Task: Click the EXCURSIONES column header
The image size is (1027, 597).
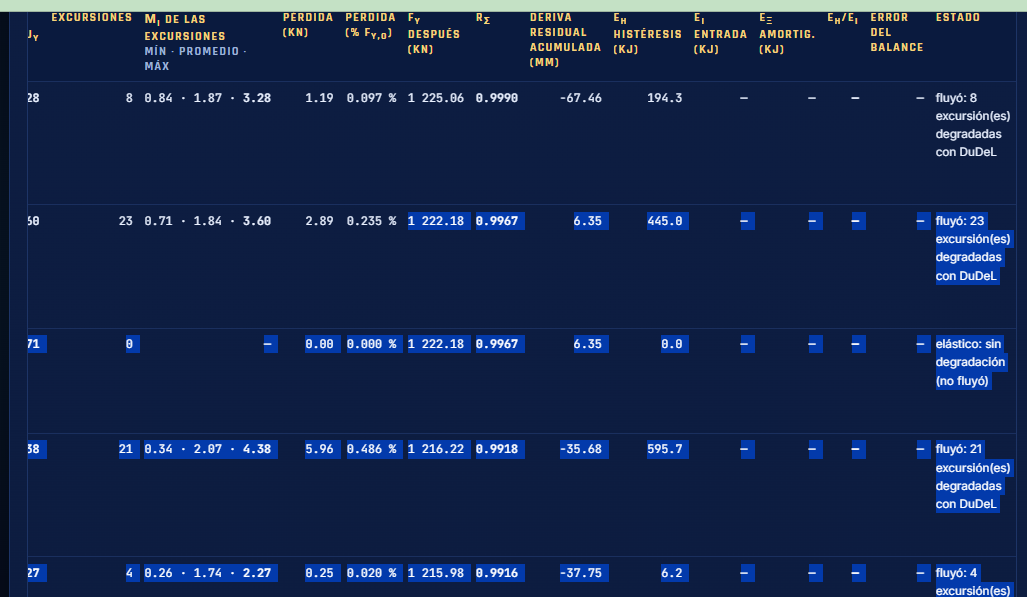Action: 92,18
